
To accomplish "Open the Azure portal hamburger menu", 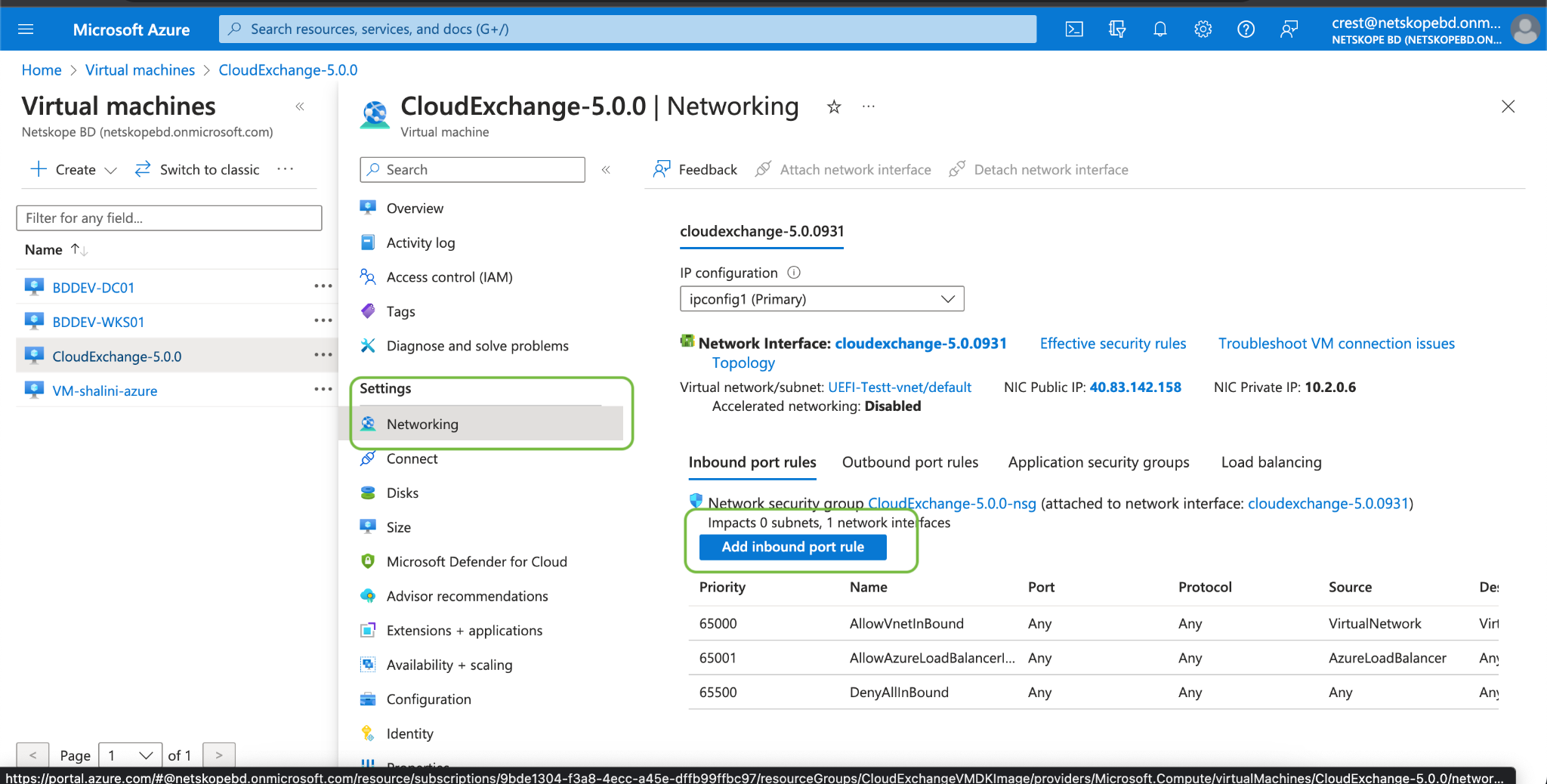I will click(26, 29).
